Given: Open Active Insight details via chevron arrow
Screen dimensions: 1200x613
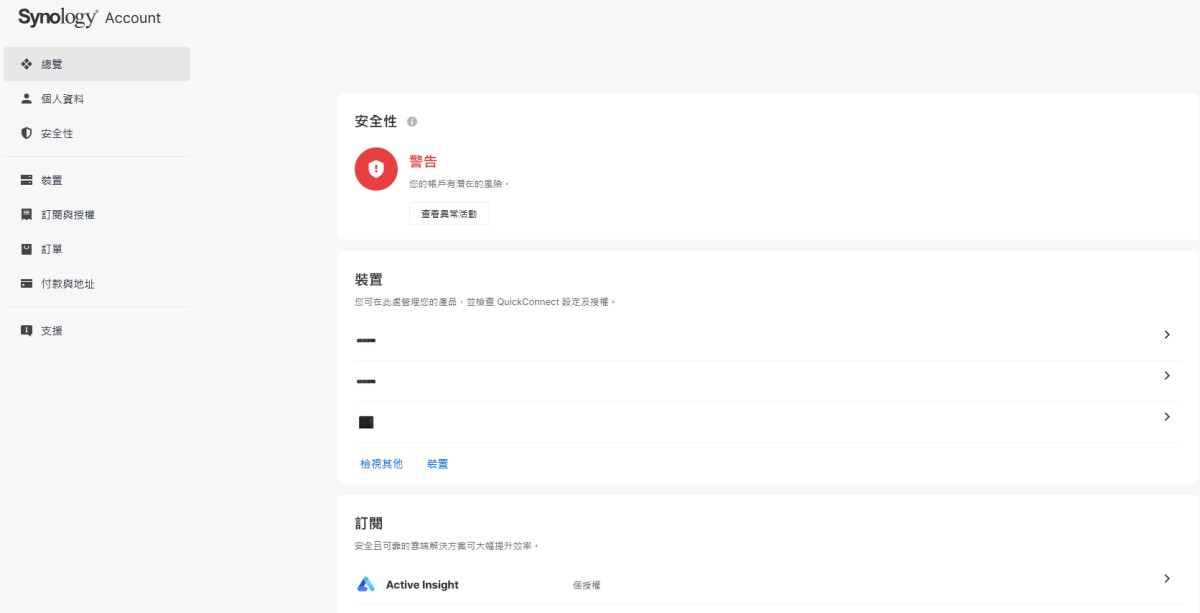Looking at the screenshot, I should click(x=1166, y=579).
